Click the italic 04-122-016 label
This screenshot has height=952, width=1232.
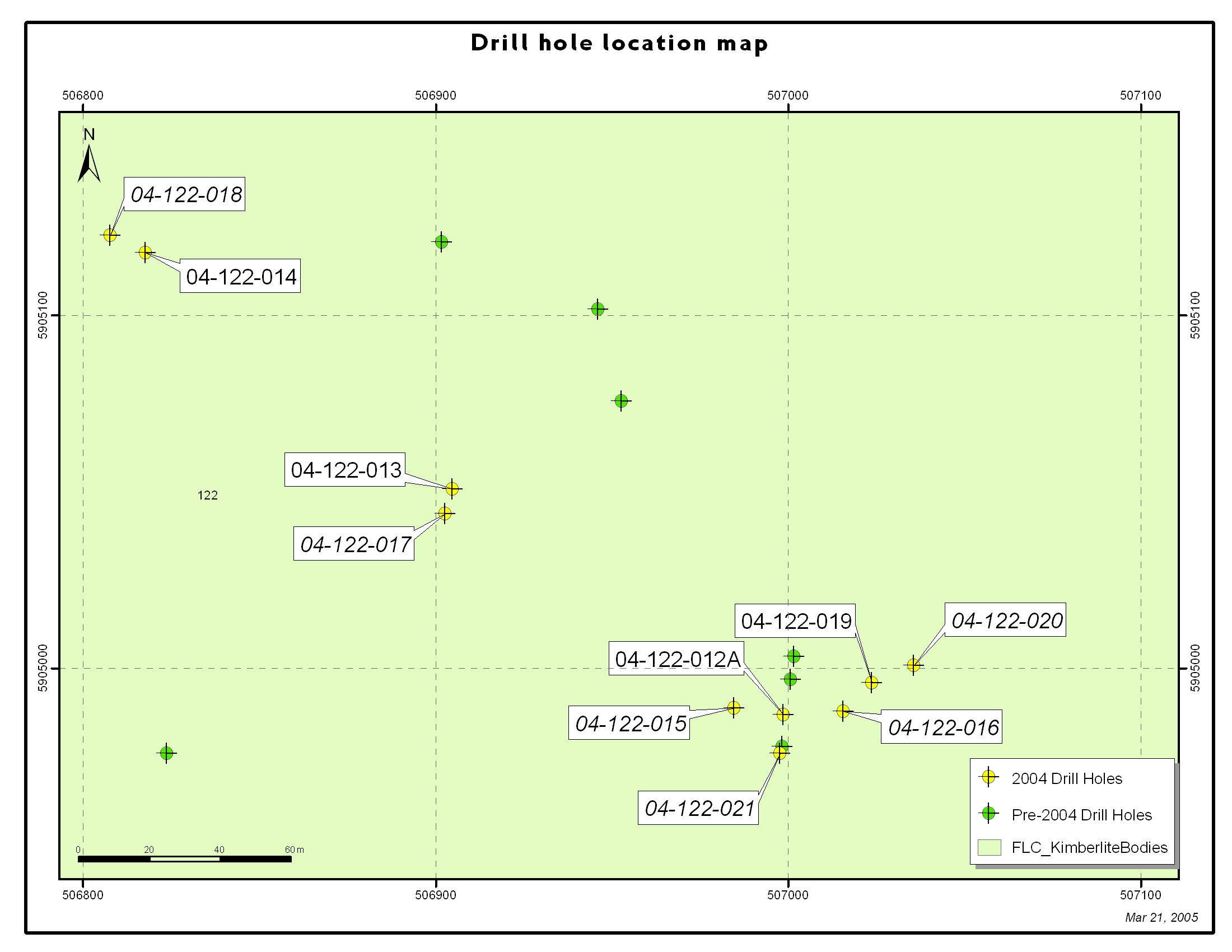click(941, 726)
